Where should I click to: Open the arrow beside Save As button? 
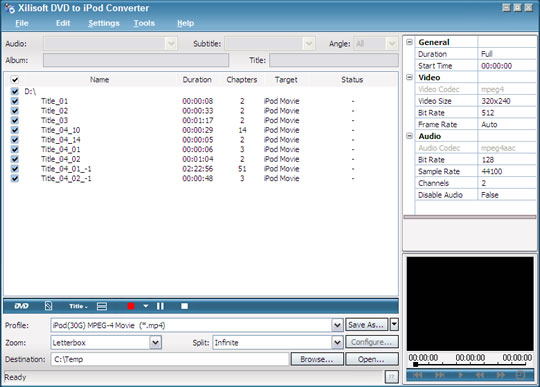click(x=394, y=325)
